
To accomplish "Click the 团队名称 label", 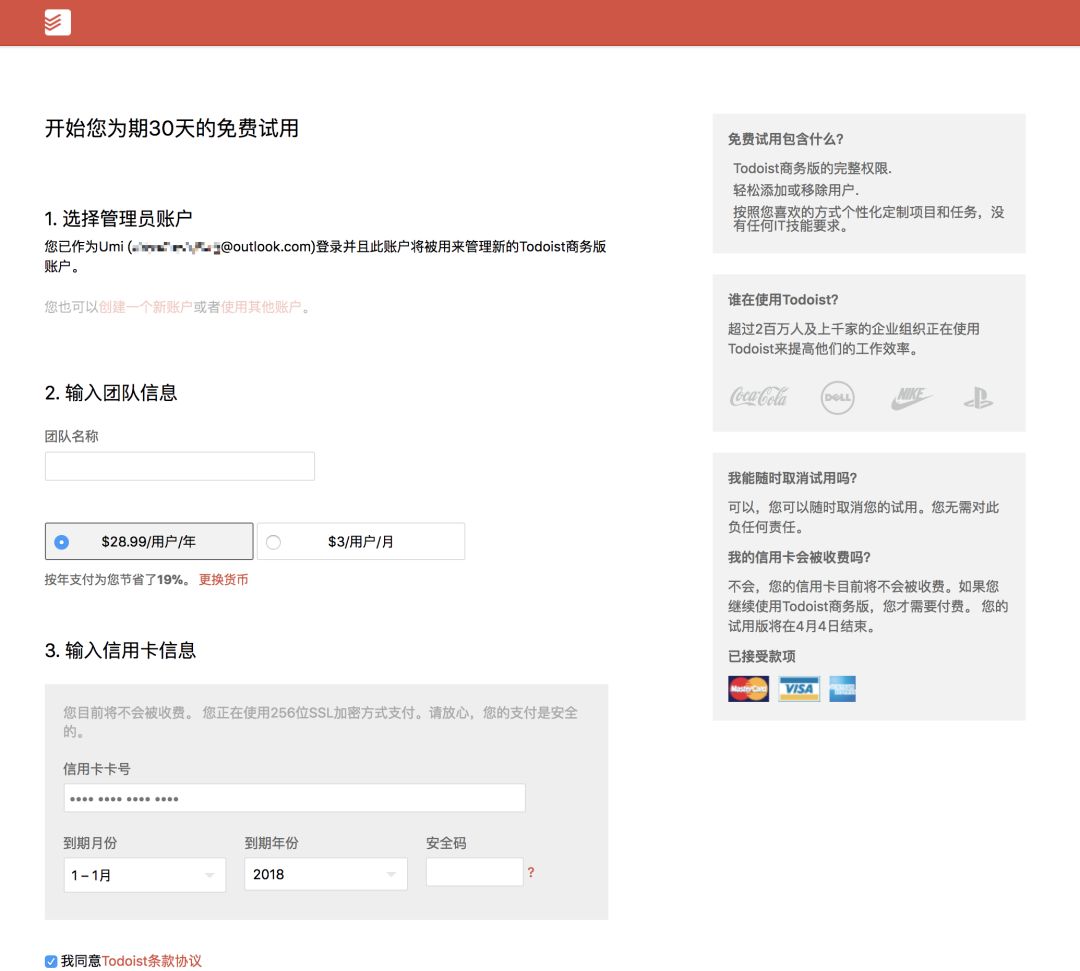I will [x=72, y=436].
